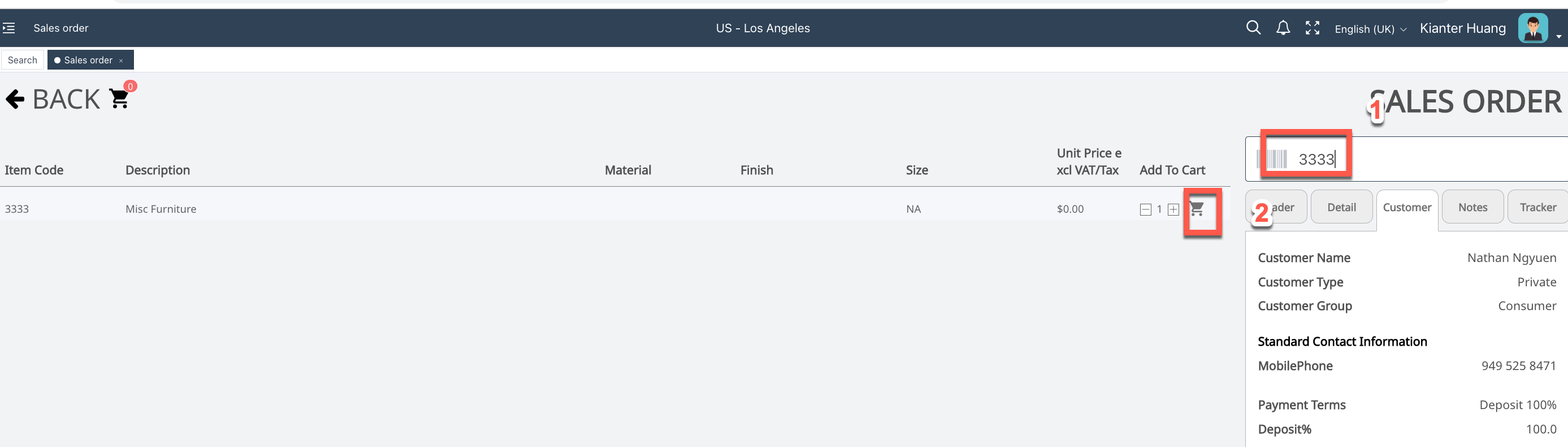Image resolution: width=1568 pixels, height=447 pixels.
Task: Open the Tracker tab
Action: tap(1537, 208)
